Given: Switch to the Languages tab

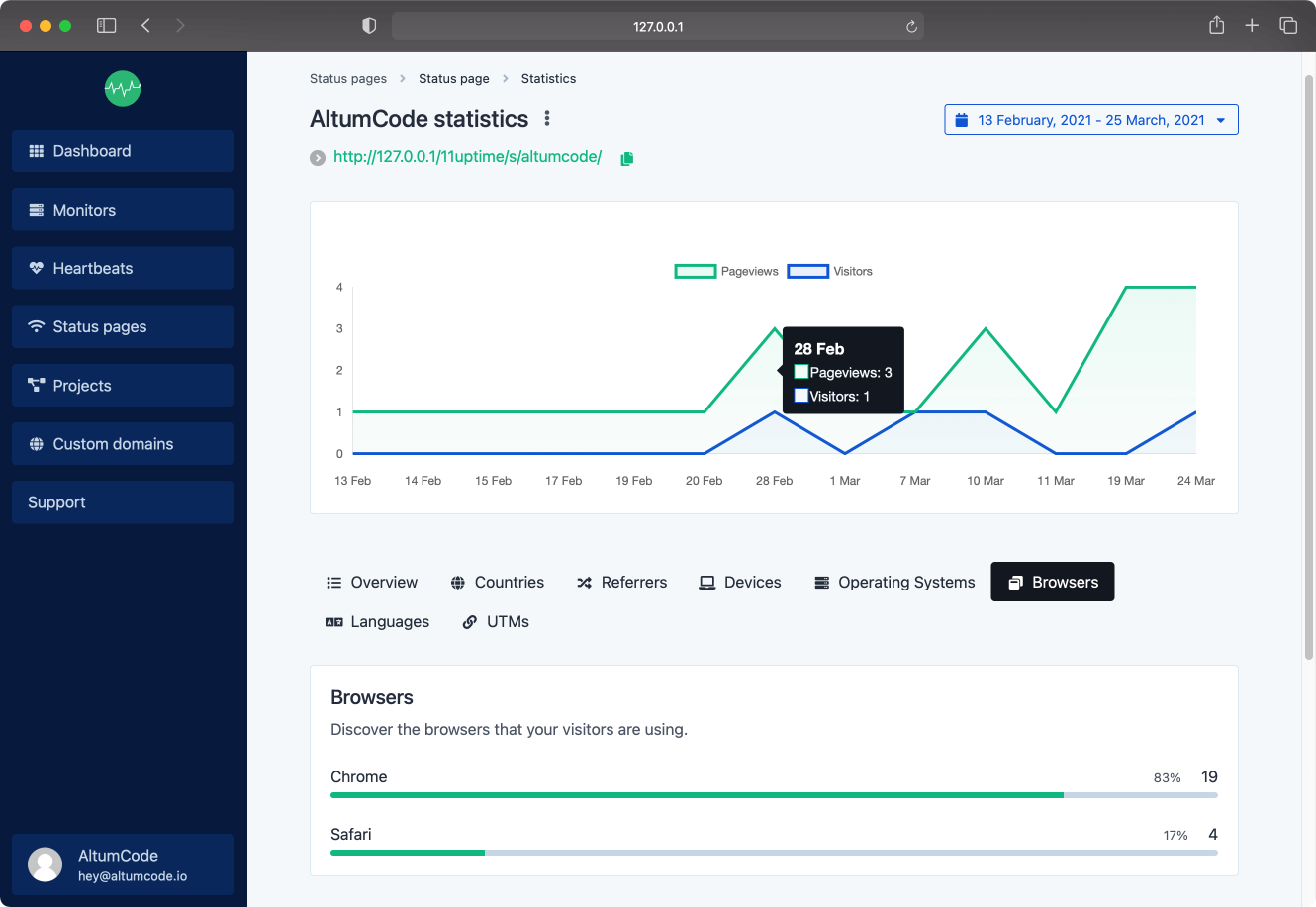Looking at the screenshot, I should (x=378, y=621).
